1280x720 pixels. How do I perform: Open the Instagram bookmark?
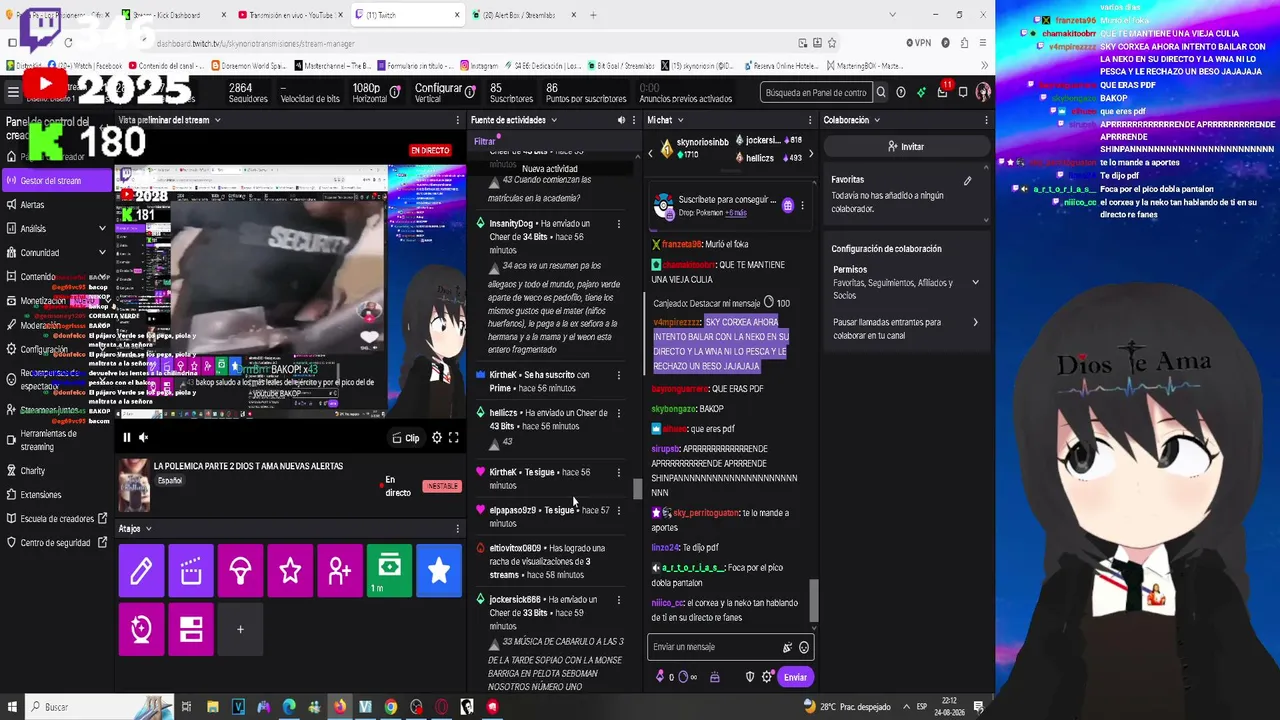coord(480,66)
